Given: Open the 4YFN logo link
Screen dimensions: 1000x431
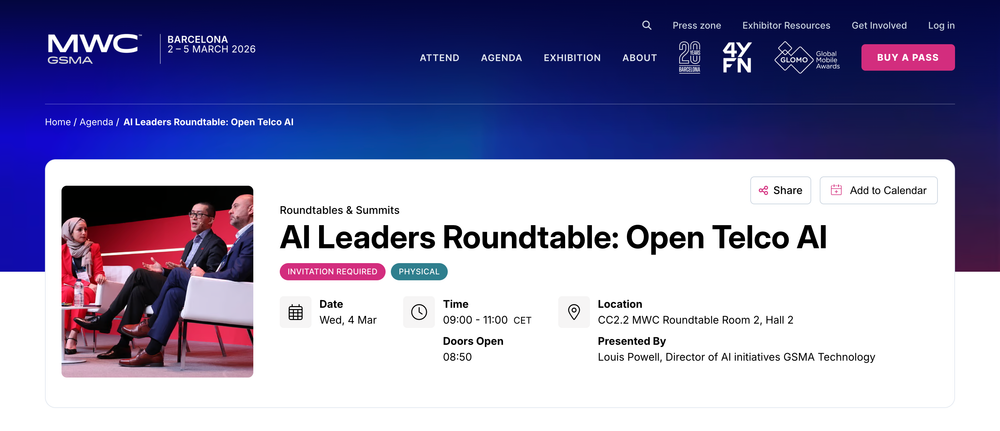Looking at the screenshot, I should (x=737, y=58).
